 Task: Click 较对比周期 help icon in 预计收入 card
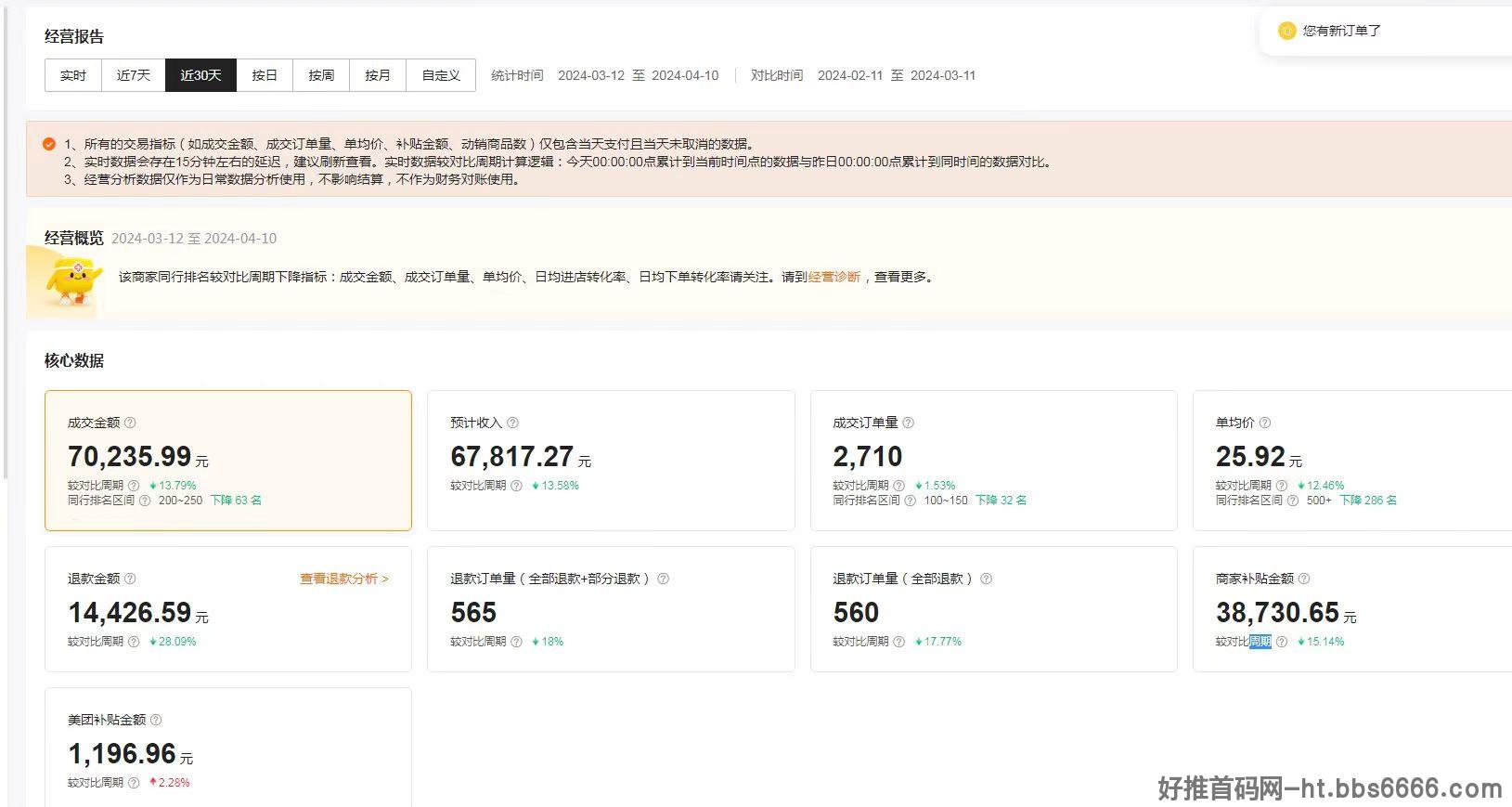point(516,486)
